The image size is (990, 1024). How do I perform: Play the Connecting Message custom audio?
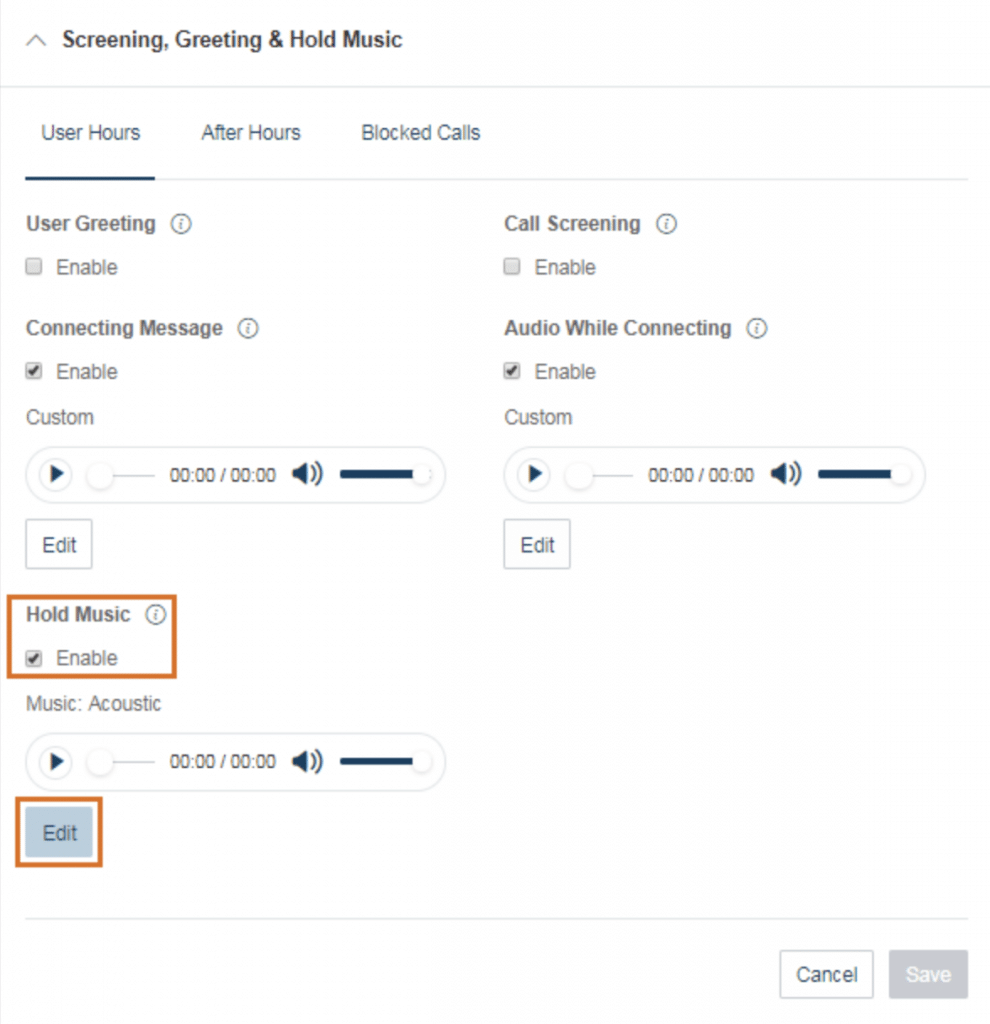coord(56,474)
